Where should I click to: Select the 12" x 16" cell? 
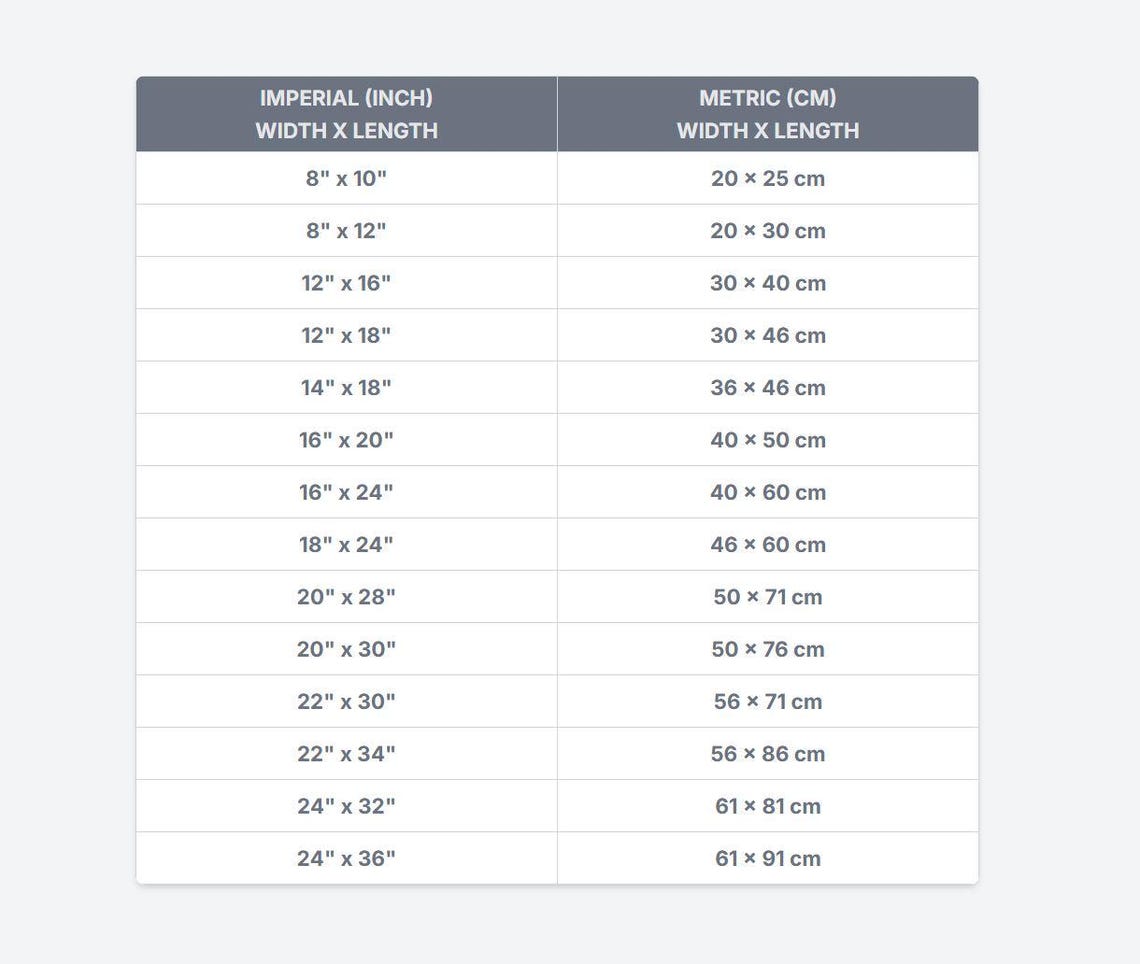[346, 283]
